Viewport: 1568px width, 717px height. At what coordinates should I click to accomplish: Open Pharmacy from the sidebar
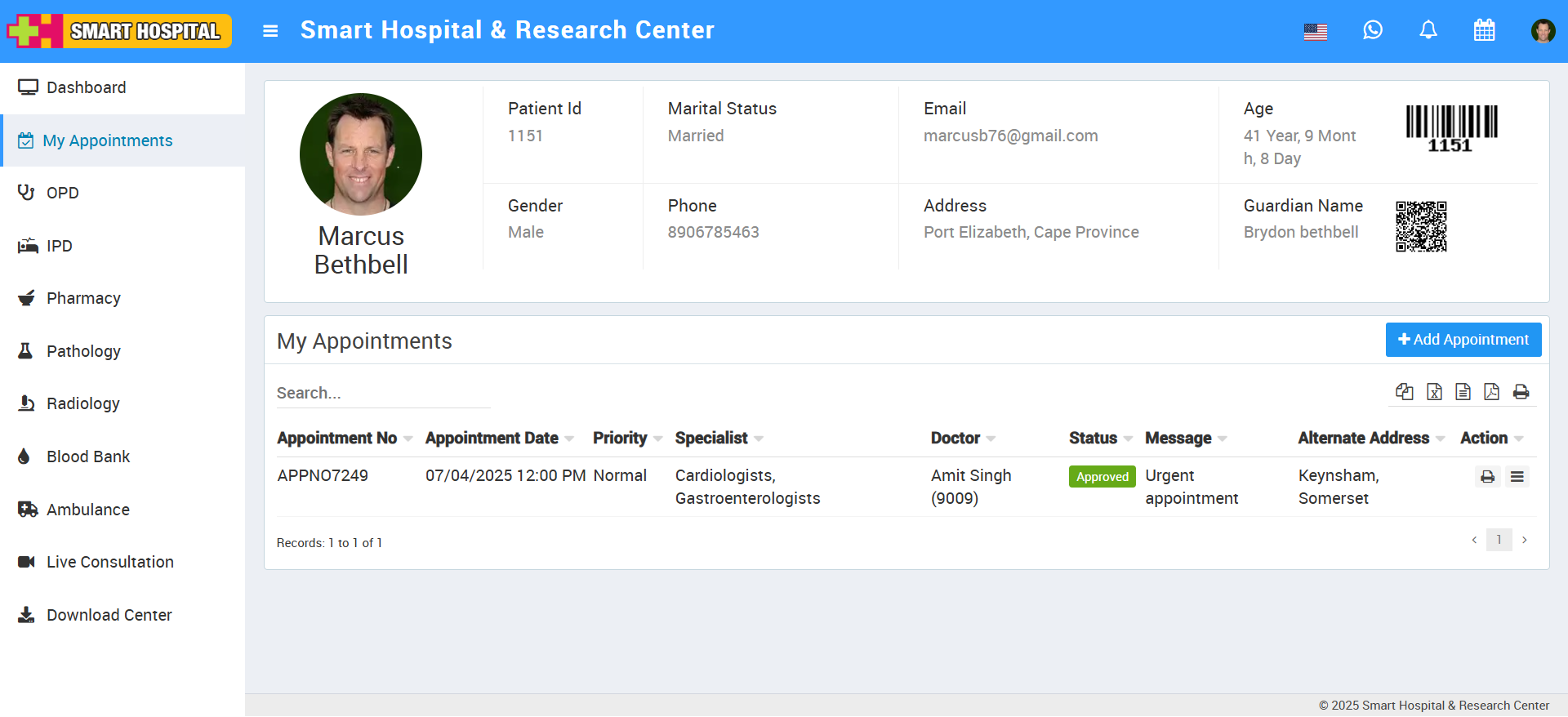(x=83, y=298)
